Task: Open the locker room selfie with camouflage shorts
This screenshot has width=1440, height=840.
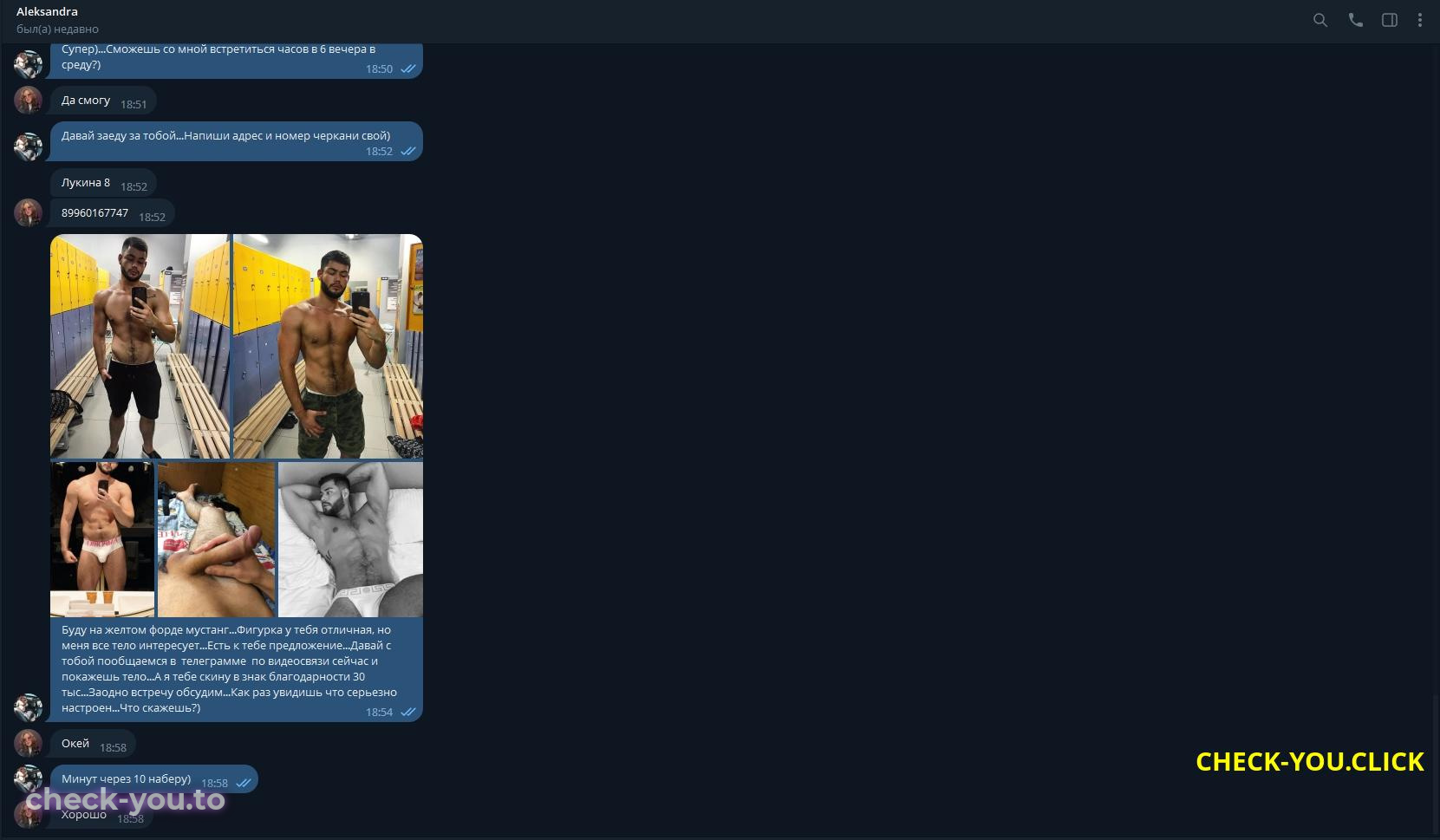Action: (x=329, y=346)
